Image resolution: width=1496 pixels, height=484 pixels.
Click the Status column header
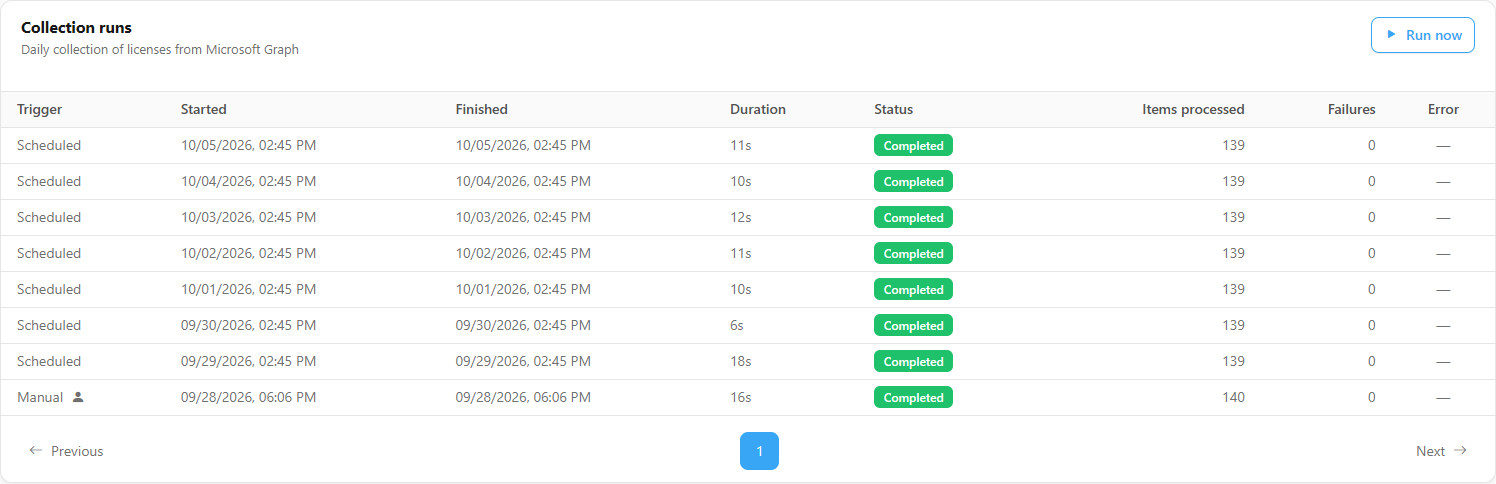click(x=893, y=110)
